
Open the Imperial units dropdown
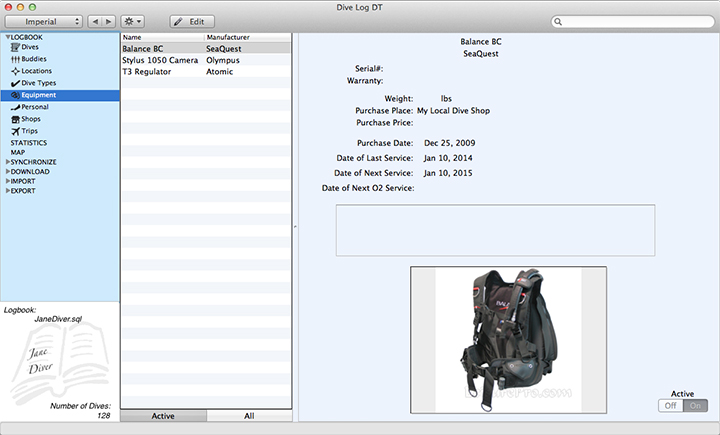coord(43,21)
